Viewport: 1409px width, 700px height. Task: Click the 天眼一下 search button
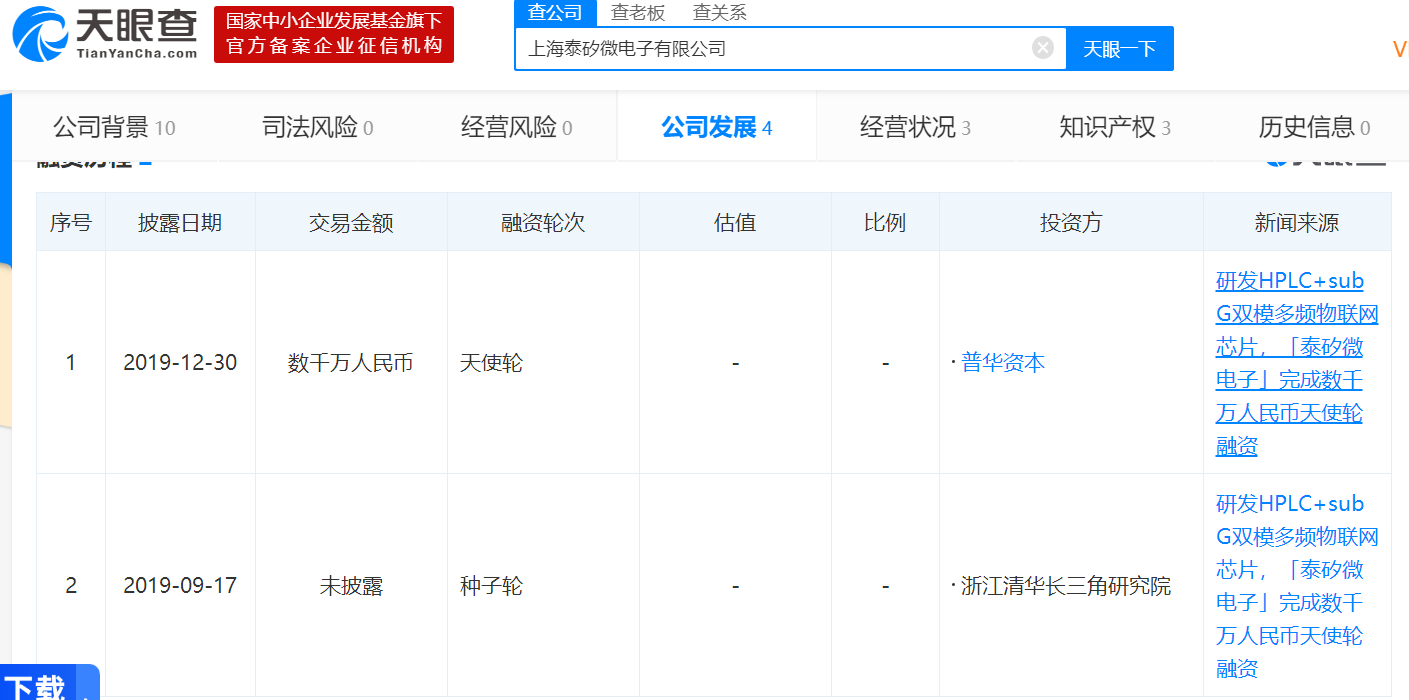coord(1120,48)
